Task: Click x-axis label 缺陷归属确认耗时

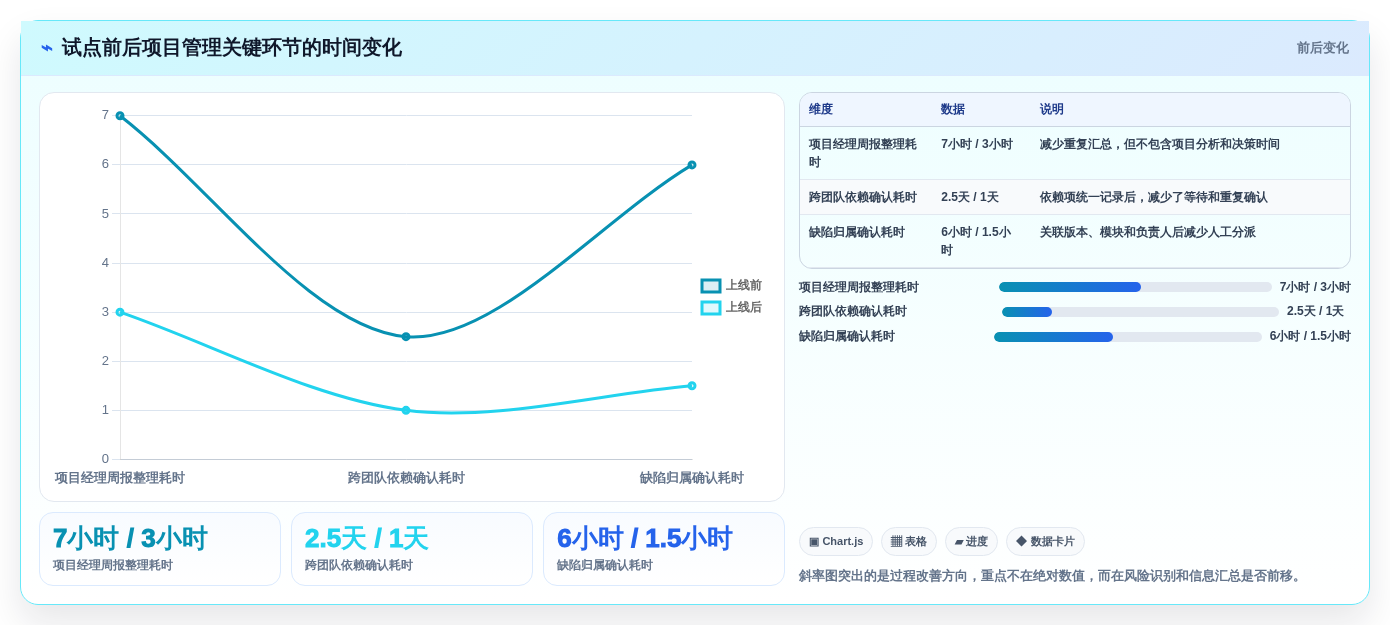Action: pos(692,478)
